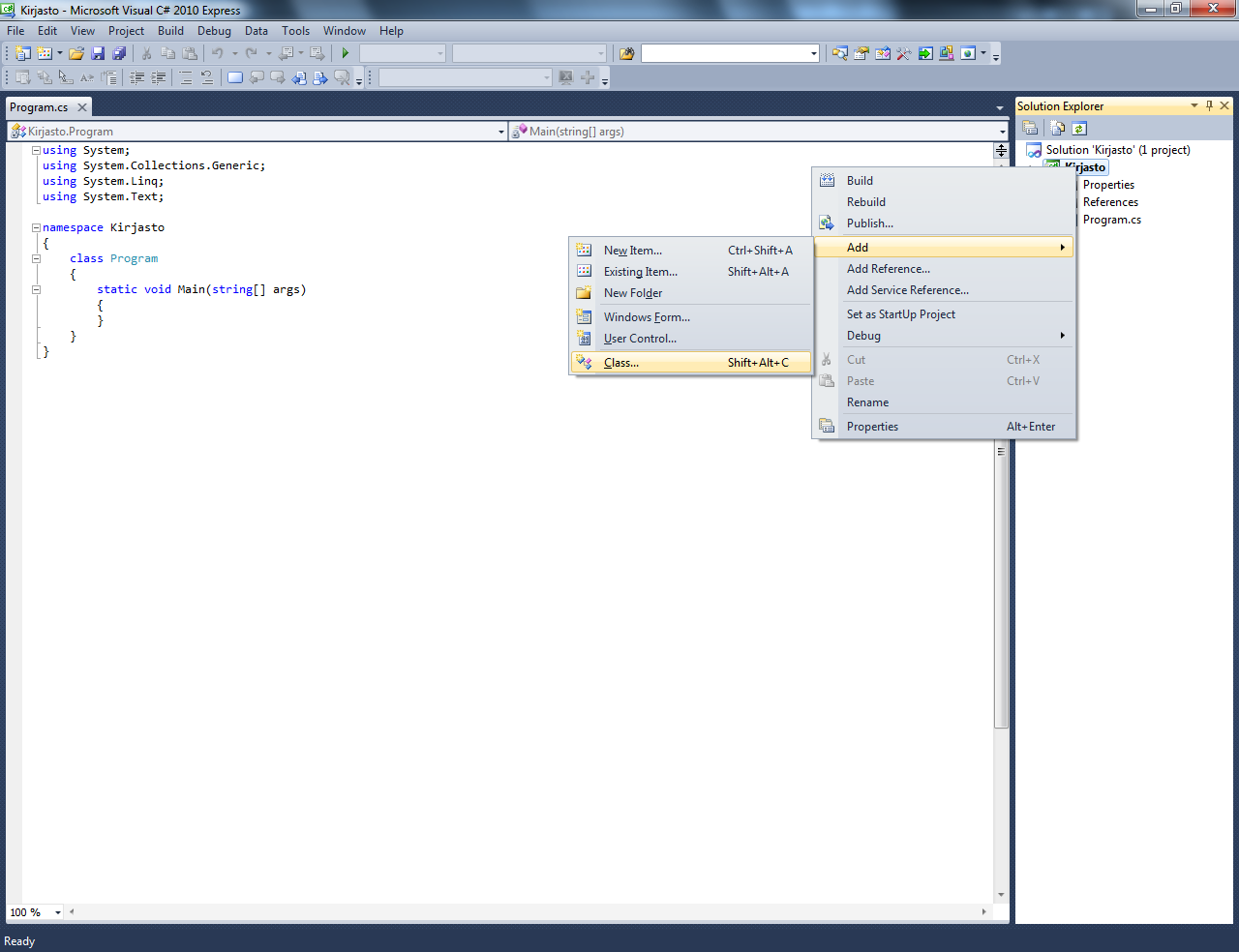The height and width of the screenshot is (952, 1239).
Task: Select Program.cs in Solution Explorer tree
Action: tap(1112, 220)
